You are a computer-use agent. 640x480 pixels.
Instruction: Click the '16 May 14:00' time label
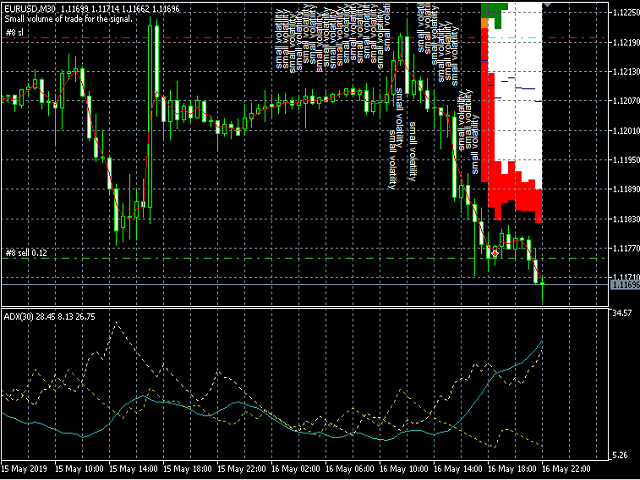click(x=458, y=469)
